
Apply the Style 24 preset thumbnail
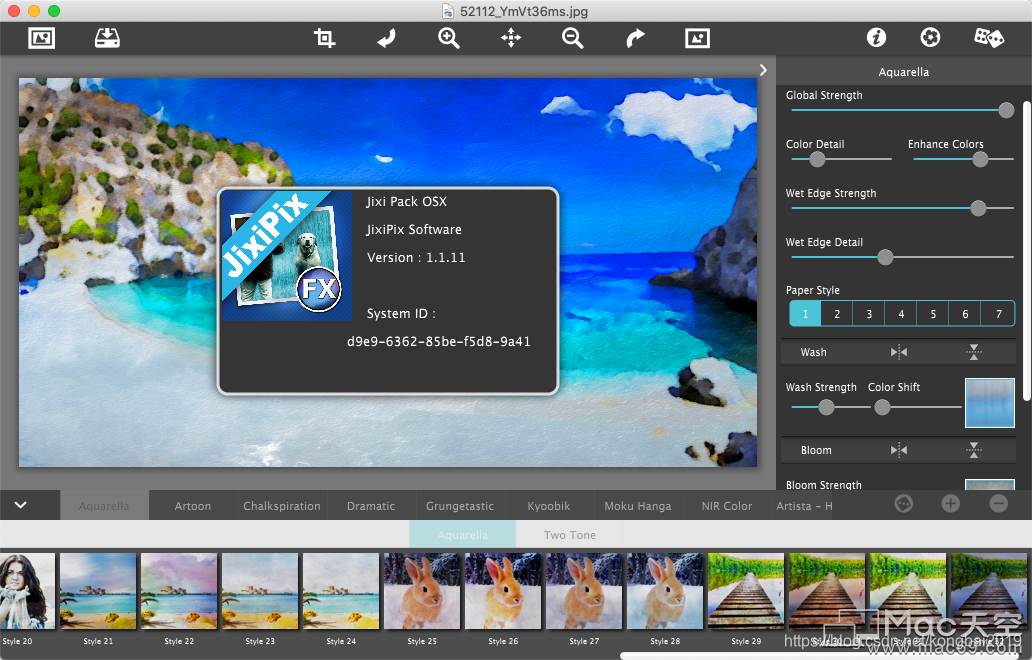(341, 591)
